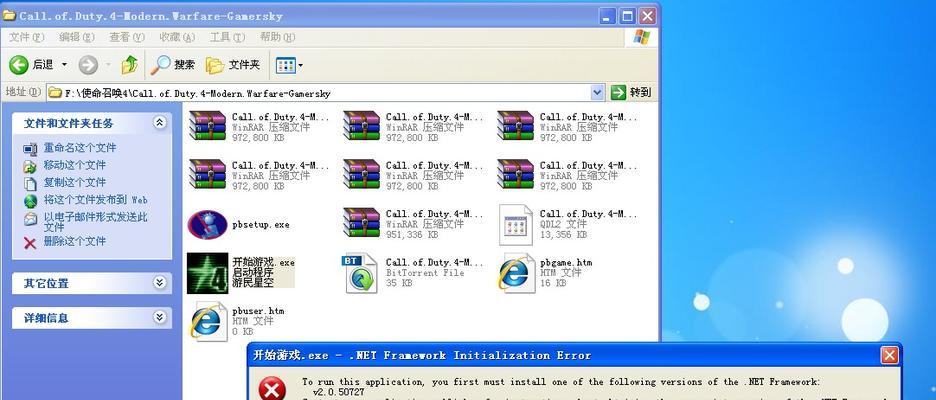The height and width of the screenshot is (400, 936).
Task: Click 以电子邮件形式发送此文件 link
Action: (x=95, y=221)
